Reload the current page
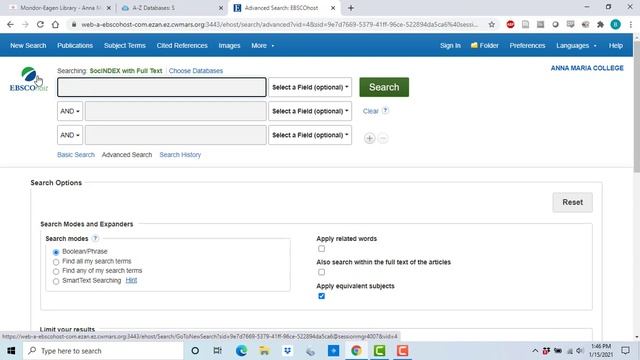 point(40,24)
